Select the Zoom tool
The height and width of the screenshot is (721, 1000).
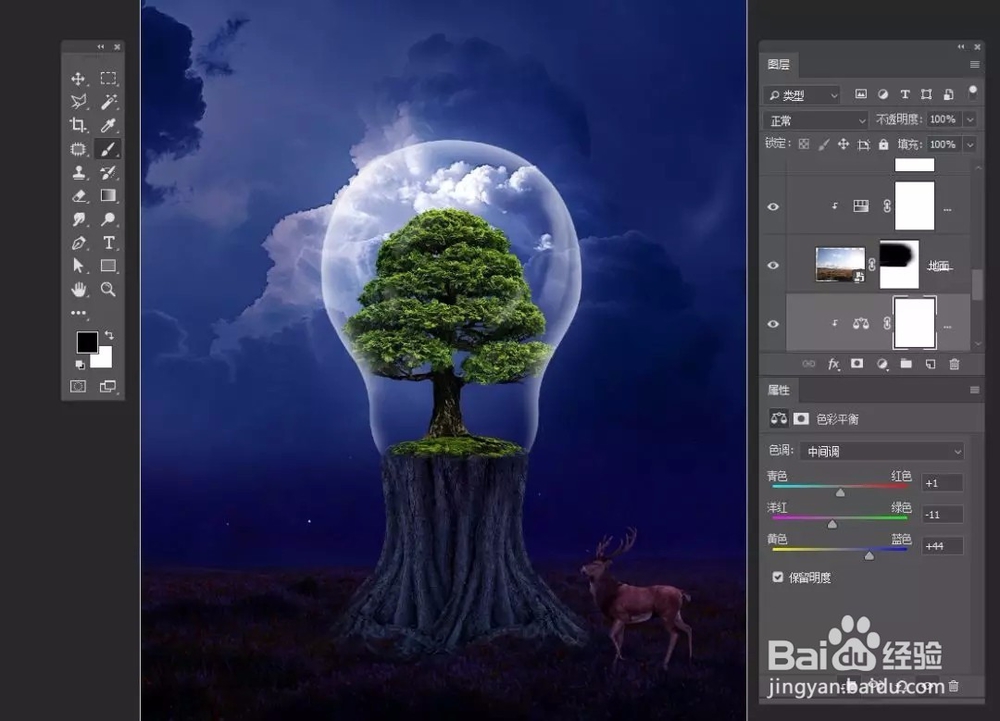point(108,289)
